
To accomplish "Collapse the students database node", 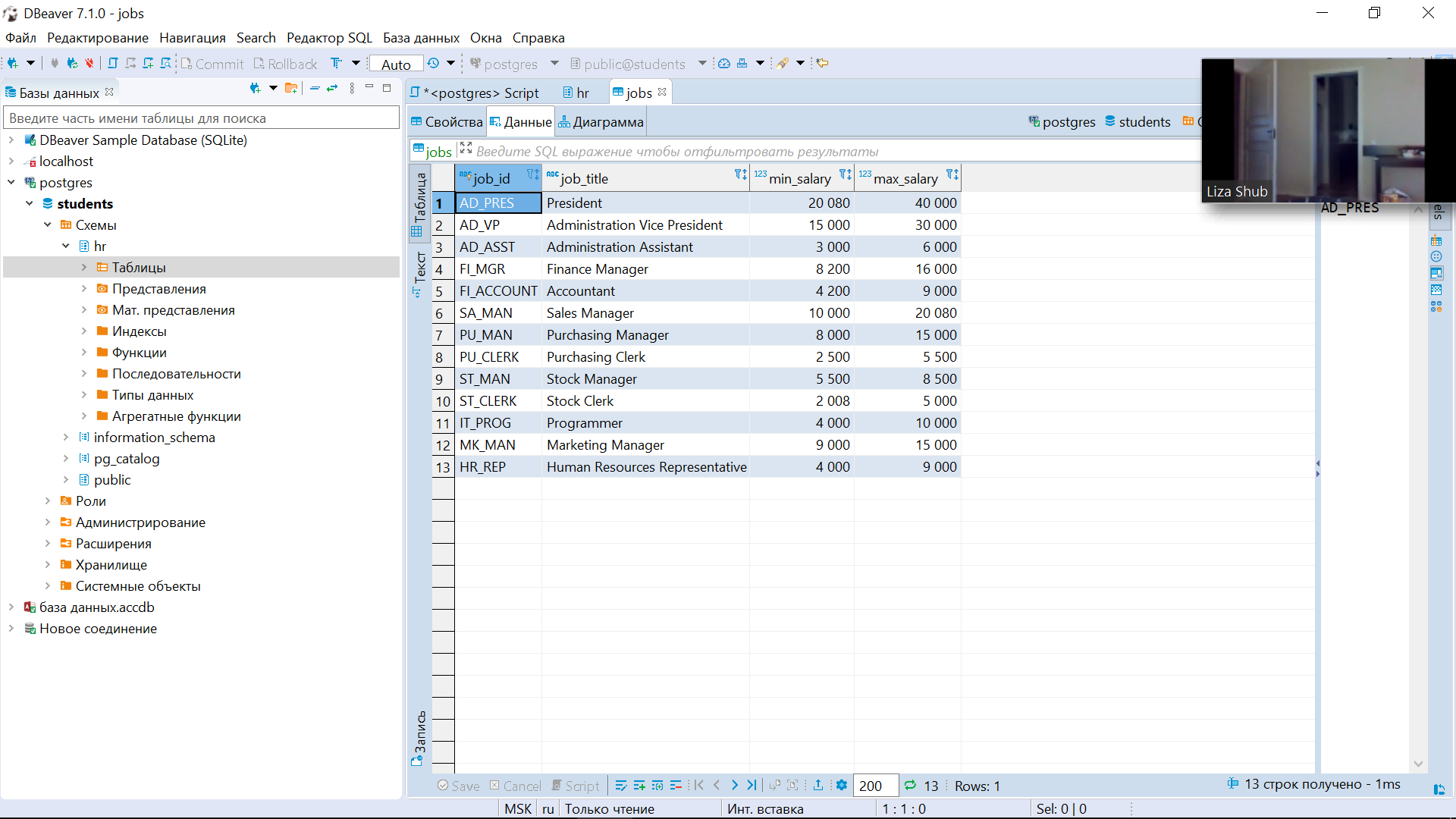I will pos(30,203).
